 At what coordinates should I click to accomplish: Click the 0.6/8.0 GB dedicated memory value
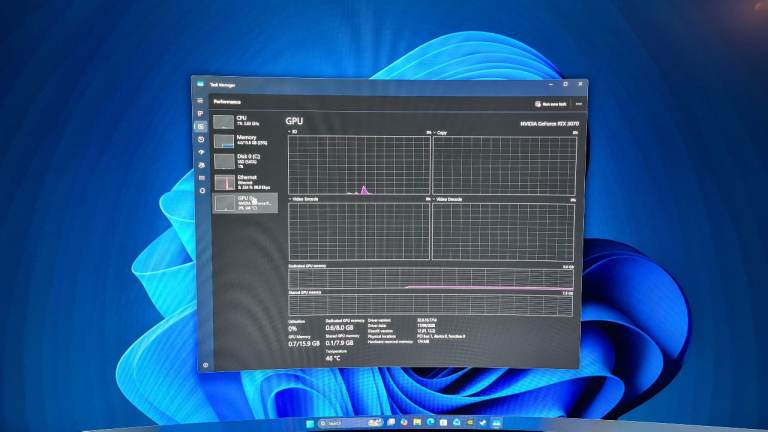pyautogui.click(x=339, y=328)
